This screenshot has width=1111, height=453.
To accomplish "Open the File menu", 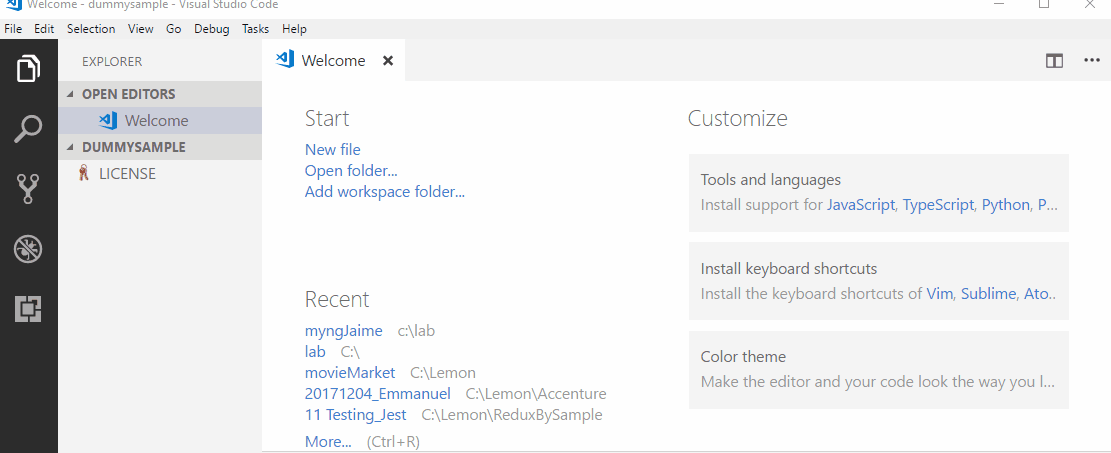I will (14, 29).
